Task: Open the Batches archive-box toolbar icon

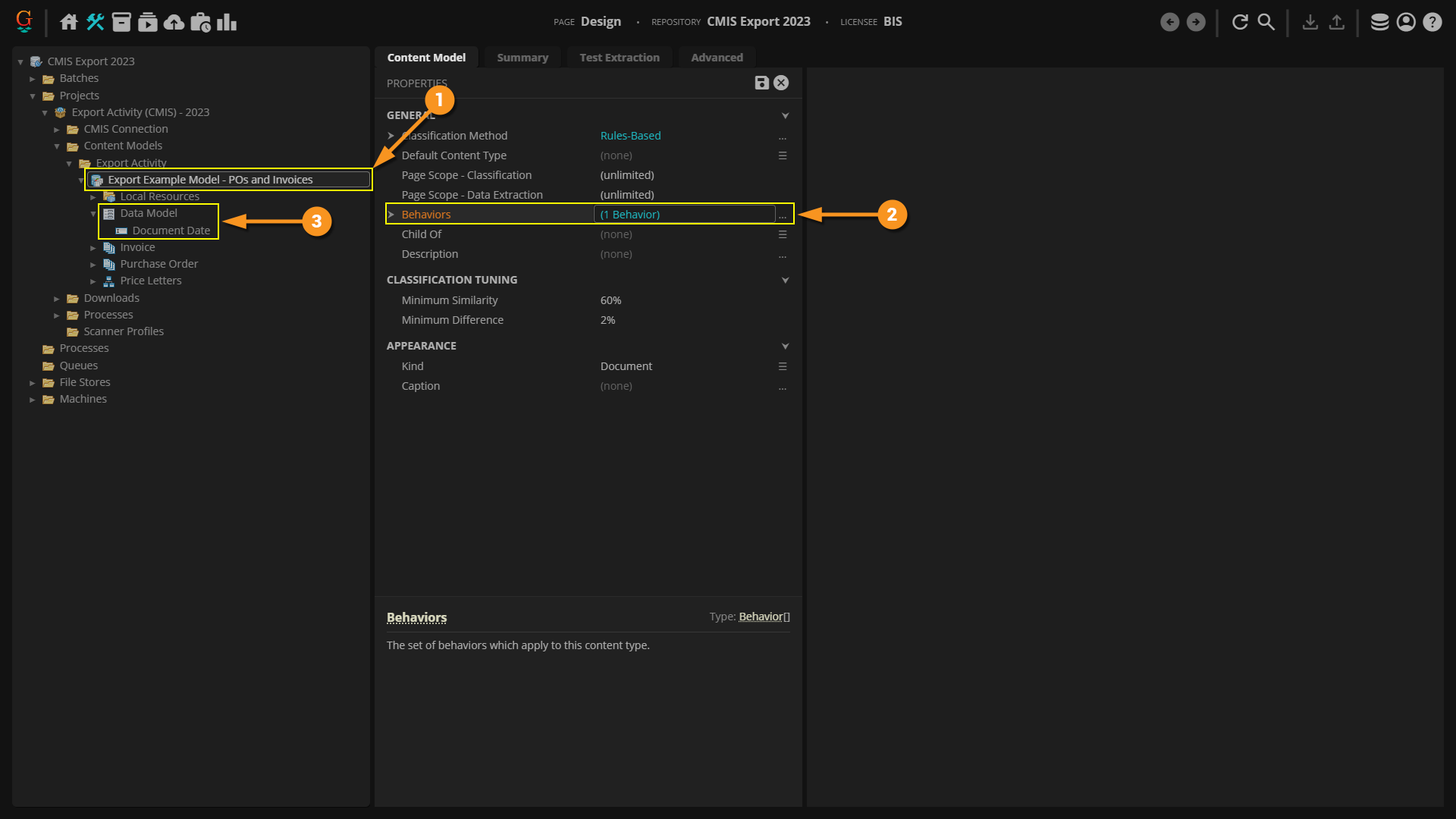Action: (121, 22)
